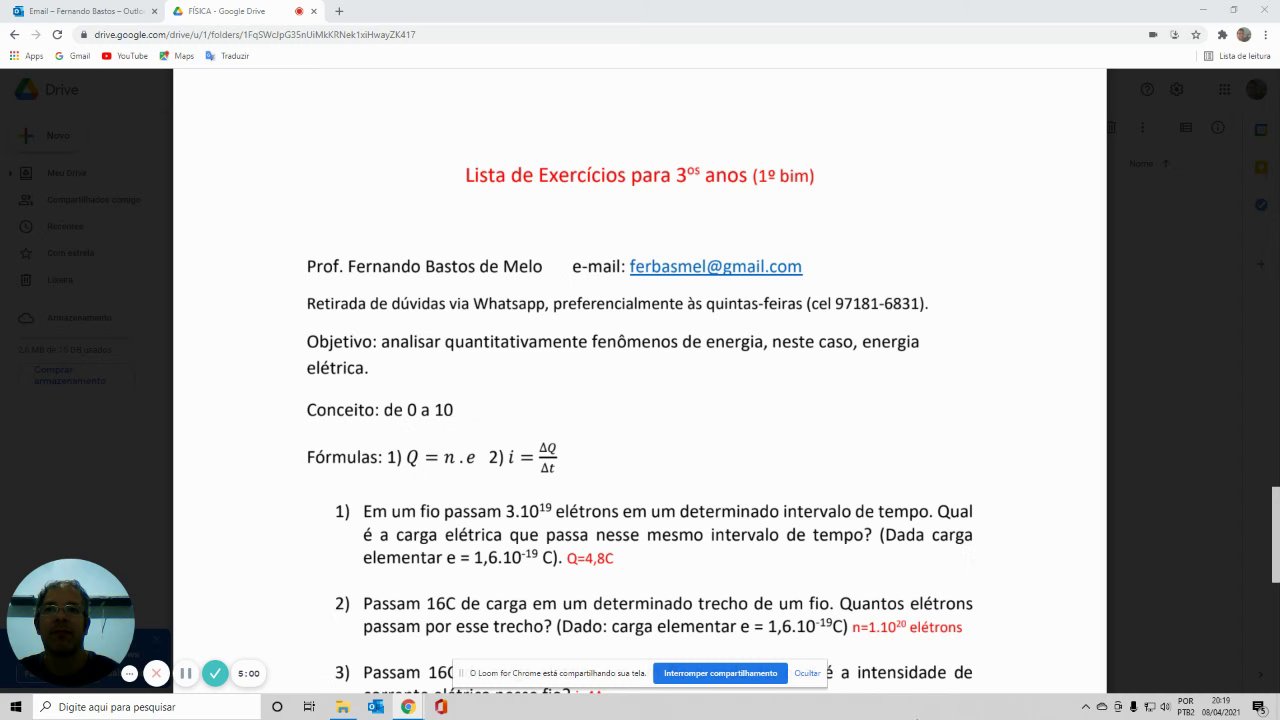The image size is (1280, 720).
Task: Click the Google account avatar in Drive
Action: (x=1256, y=89)
